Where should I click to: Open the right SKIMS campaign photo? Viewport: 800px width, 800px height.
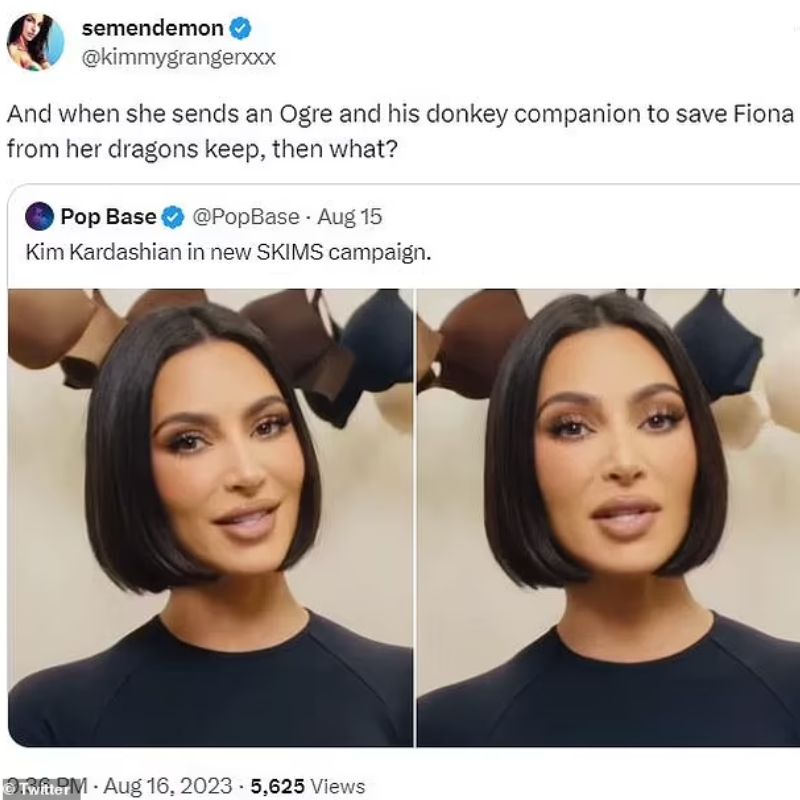pos(608,517)
